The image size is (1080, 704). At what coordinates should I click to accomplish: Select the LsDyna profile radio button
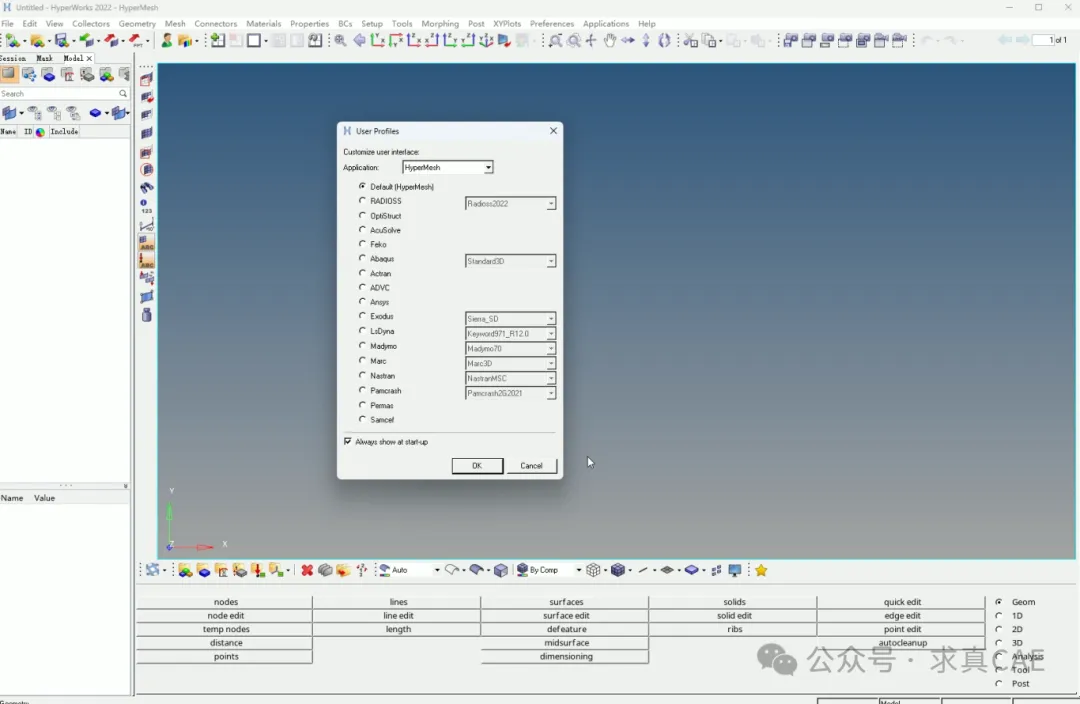[362, 331]
